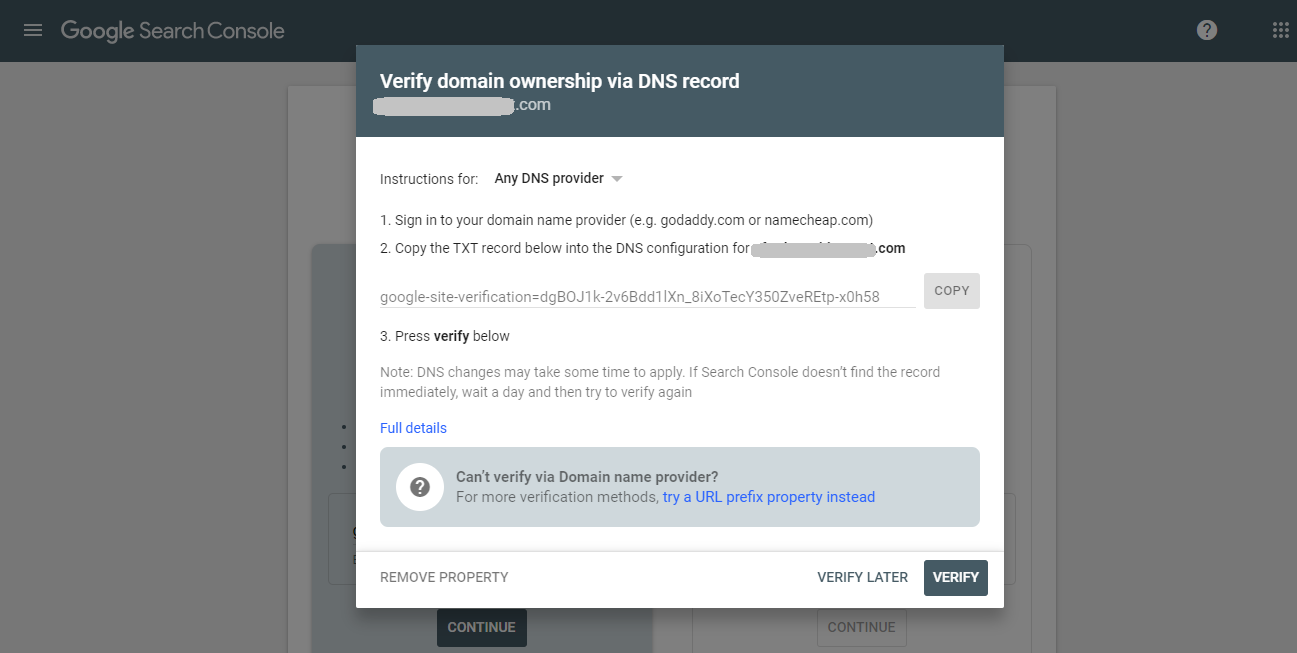The image size is (1297, 653).
Task: Click the dark CONTINUE button behind dialog
Action: 481,627
